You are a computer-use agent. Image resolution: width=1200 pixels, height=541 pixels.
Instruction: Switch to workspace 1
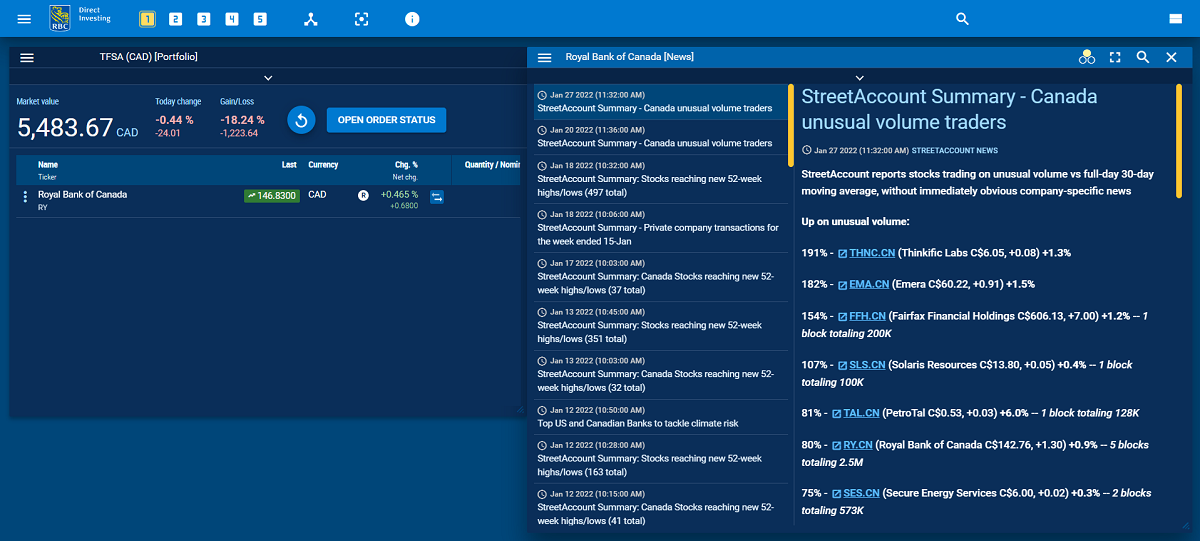point(147,19)
